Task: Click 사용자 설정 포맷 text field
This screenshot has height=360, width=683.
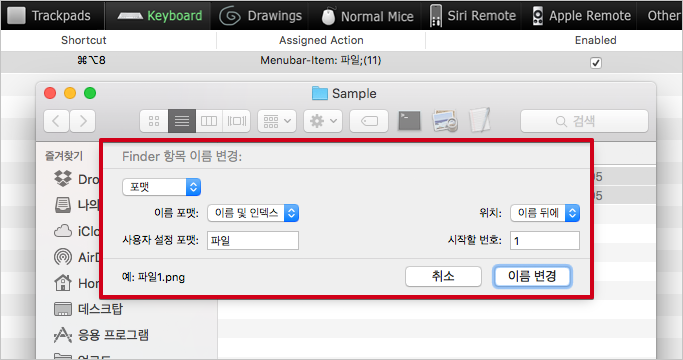Action: tap(253, 241)
